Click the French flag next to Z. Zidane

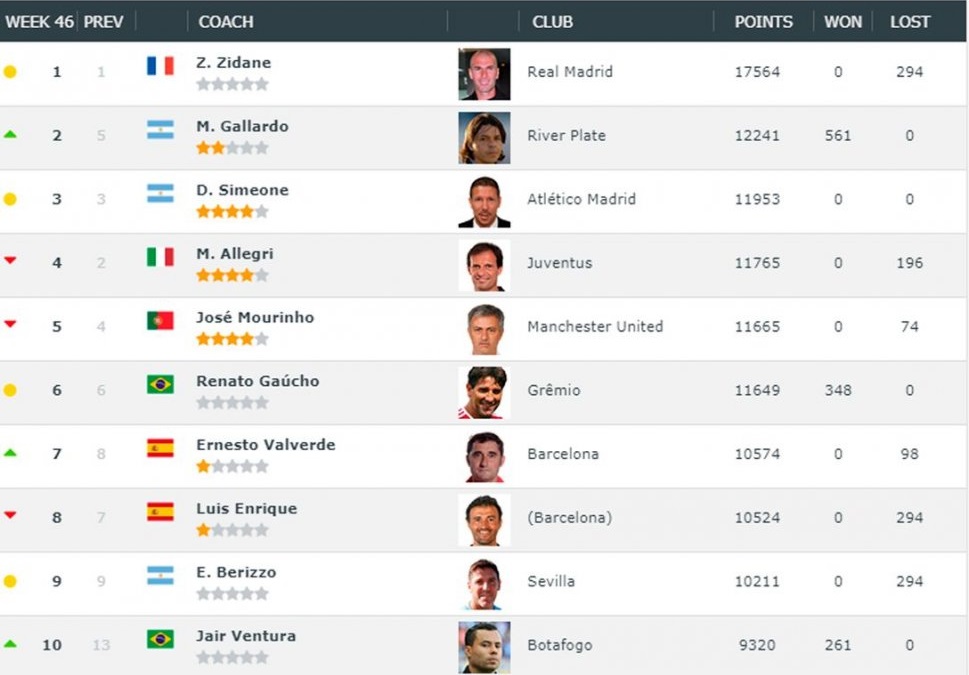coord(160,66)
